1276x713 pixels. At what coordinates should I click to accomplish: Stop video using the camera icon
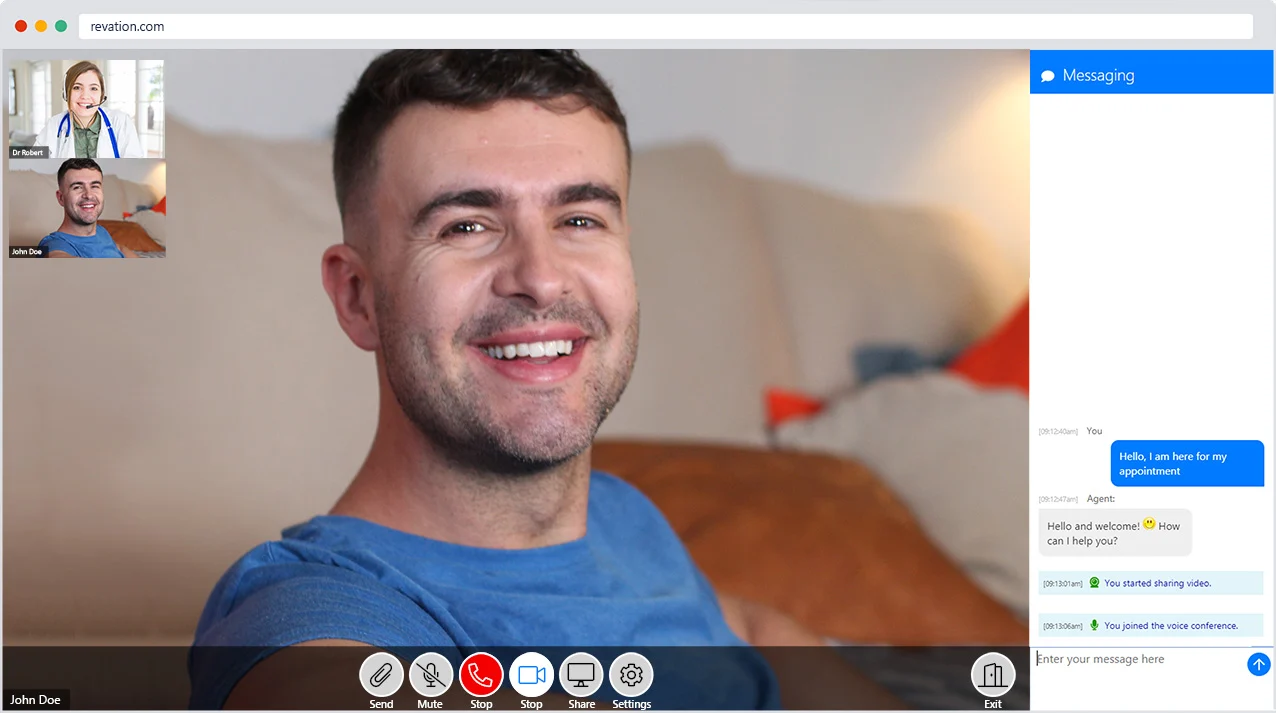click(531, 676)
